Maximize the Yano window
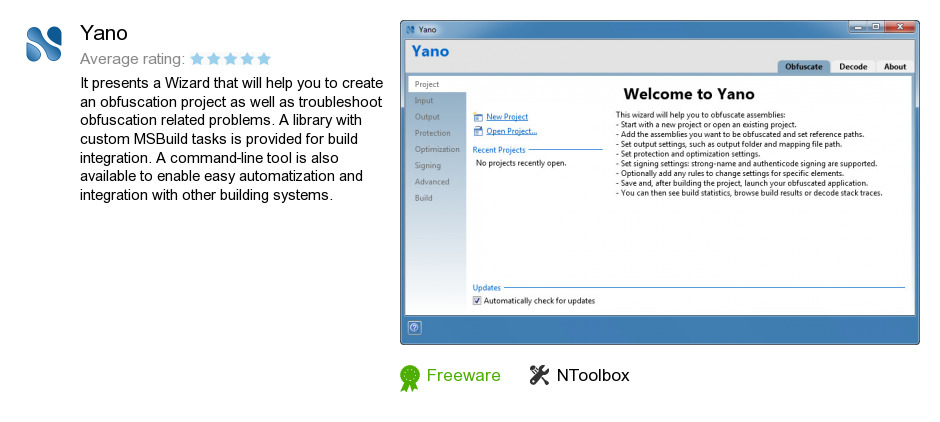Viewport: 940px width, 422px height. coord(875,27)
